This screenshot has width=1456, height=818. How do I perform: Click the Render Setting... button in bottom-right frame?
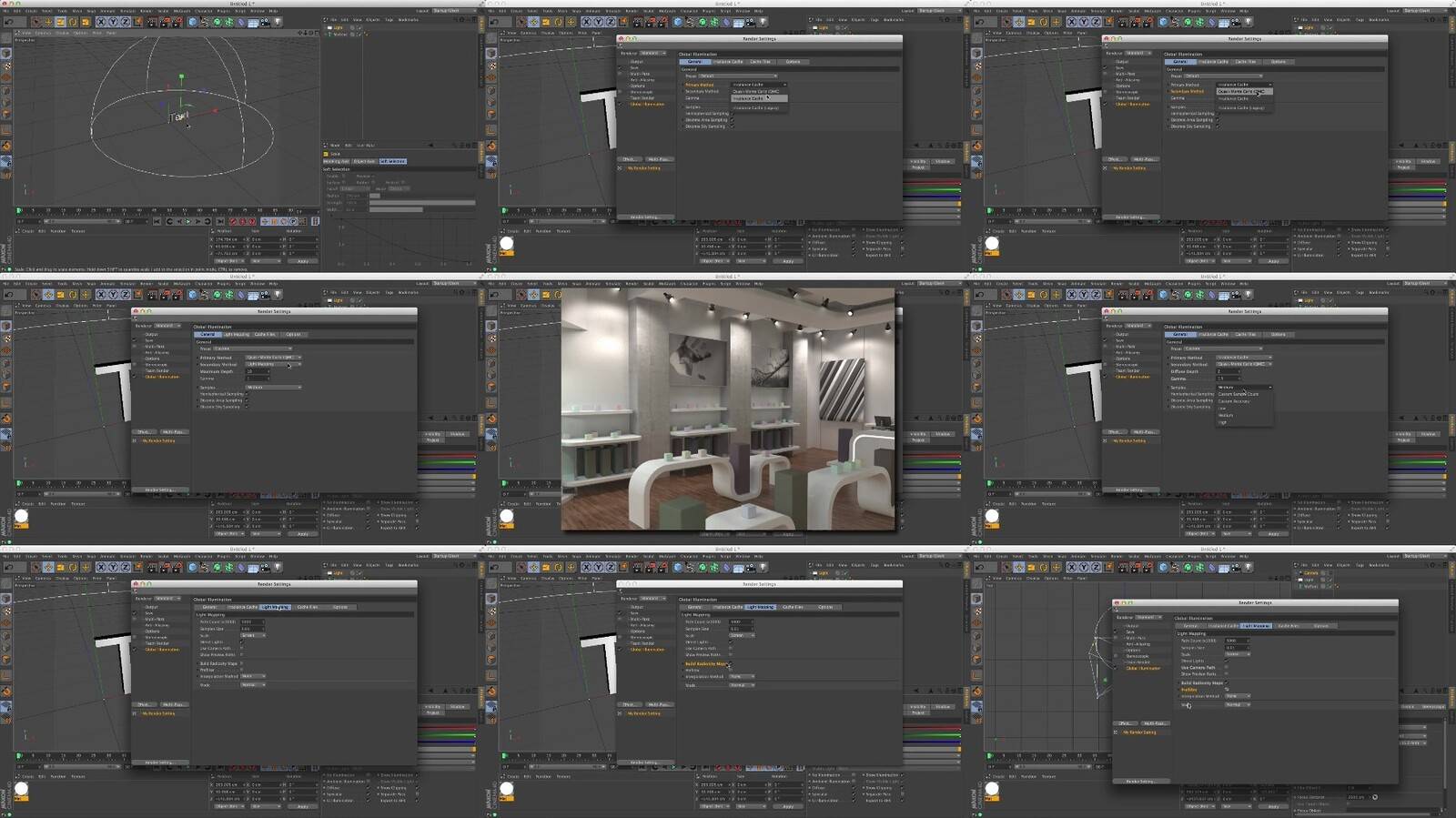click(x=1140, y=781)
